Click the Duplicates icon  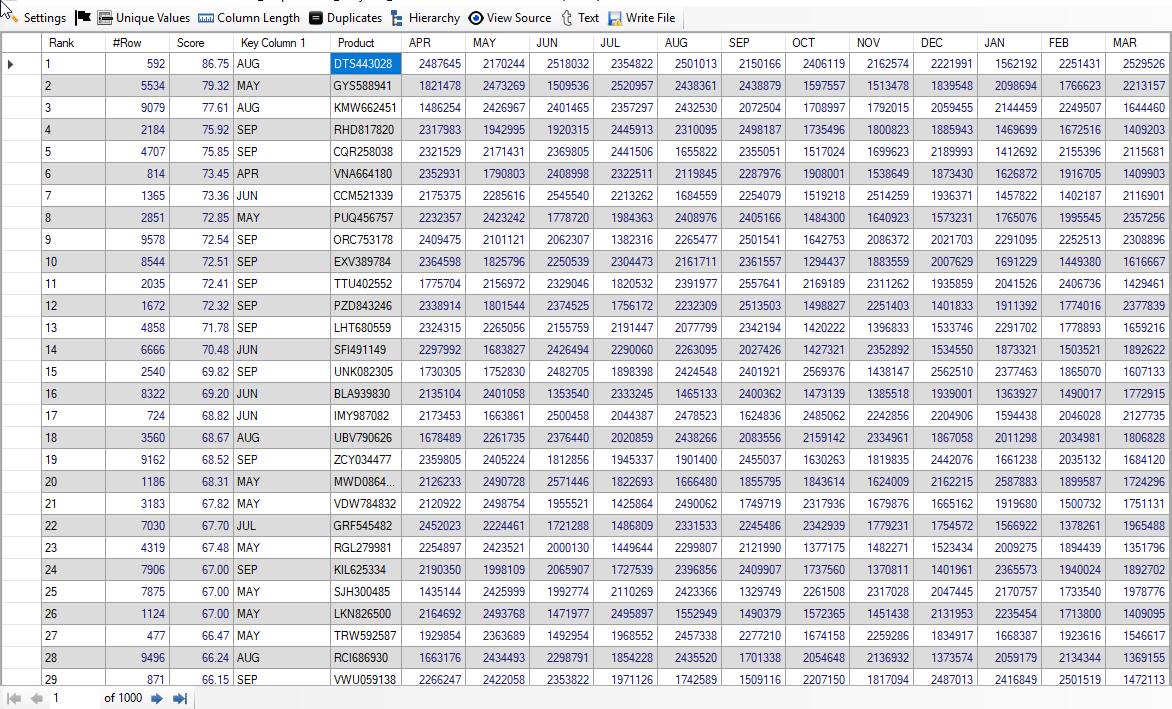pos(316,18)
